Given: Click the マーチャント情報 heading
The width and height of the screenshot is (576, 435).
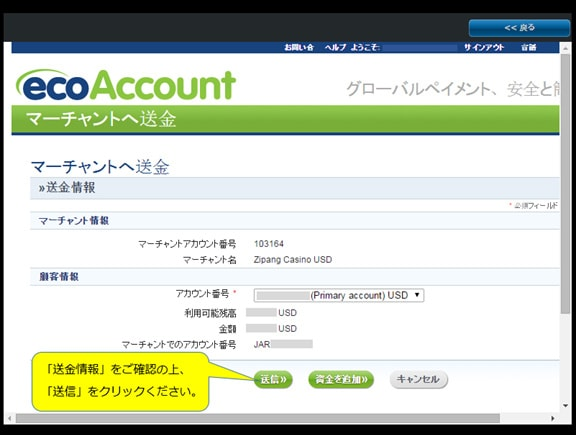Looking at the screenshot, I should pos(74,221).
